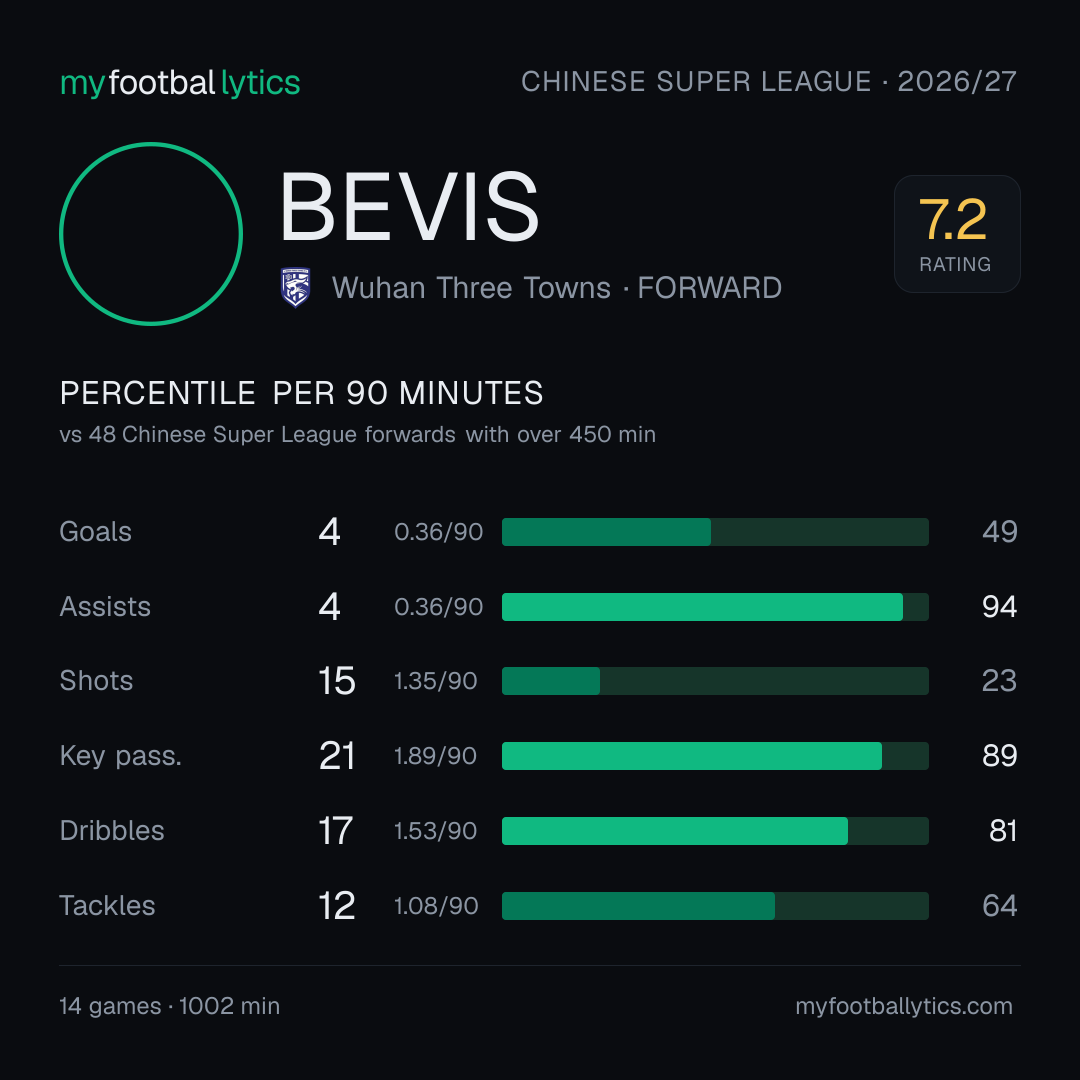Click the Key pass. row label
1080x1080 pixels.
pos(121,756)
